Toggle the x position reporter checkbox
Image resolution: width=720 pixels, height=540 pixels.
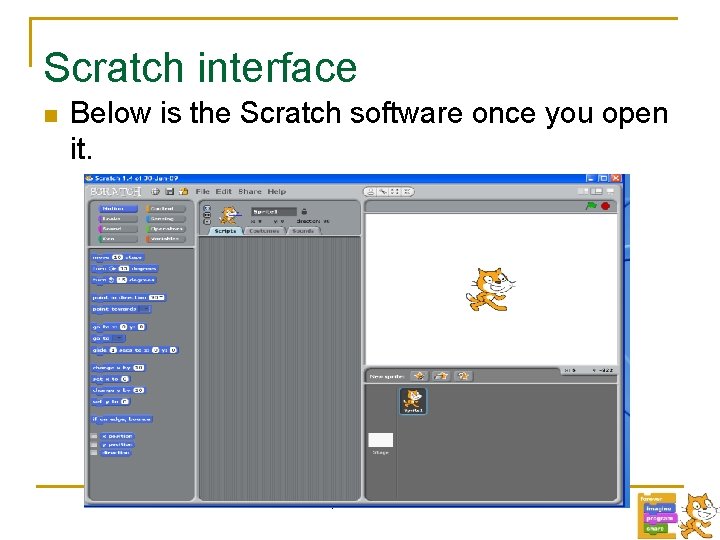[94, 436]
